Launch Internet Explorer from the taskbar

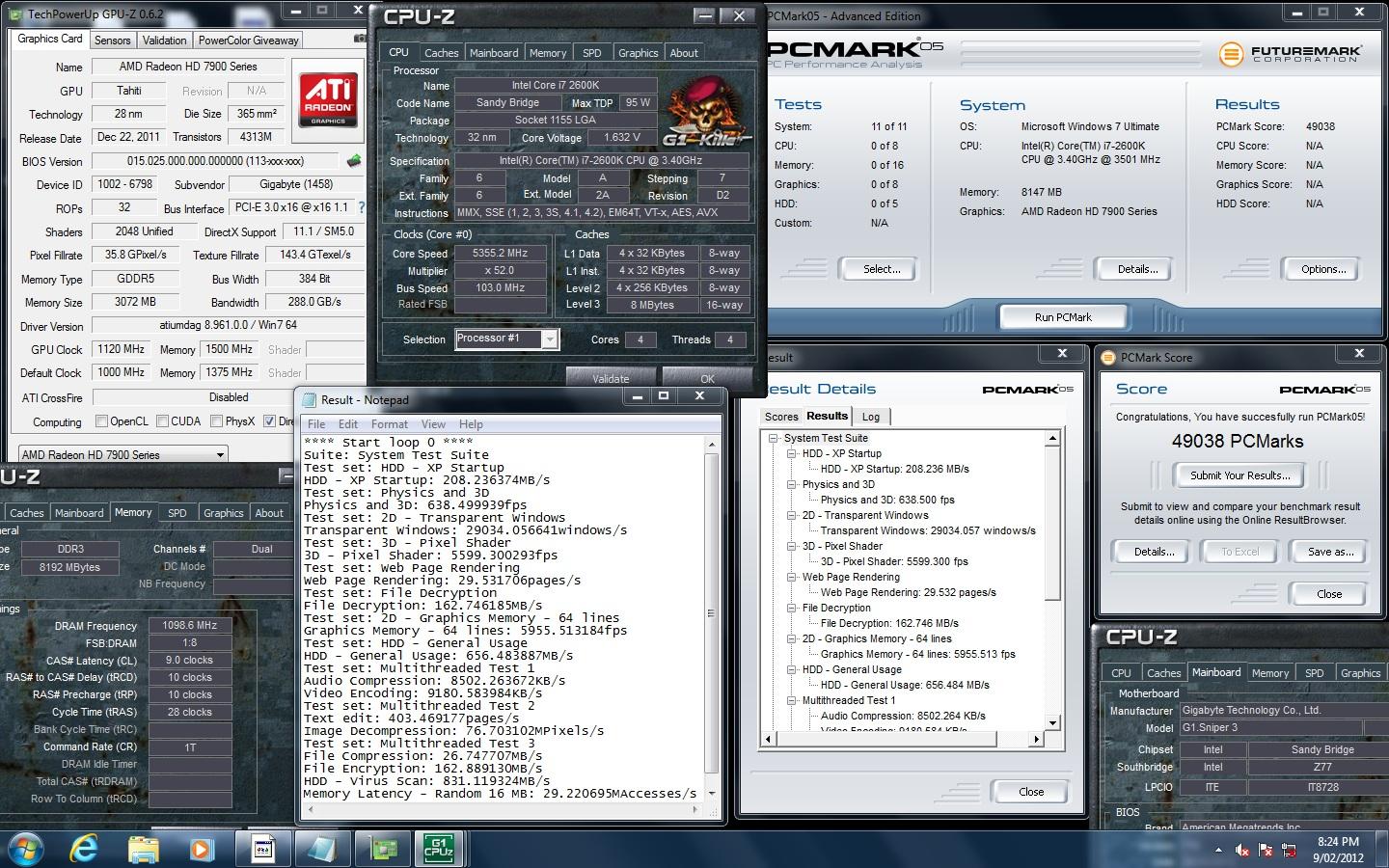pos(85,849)
